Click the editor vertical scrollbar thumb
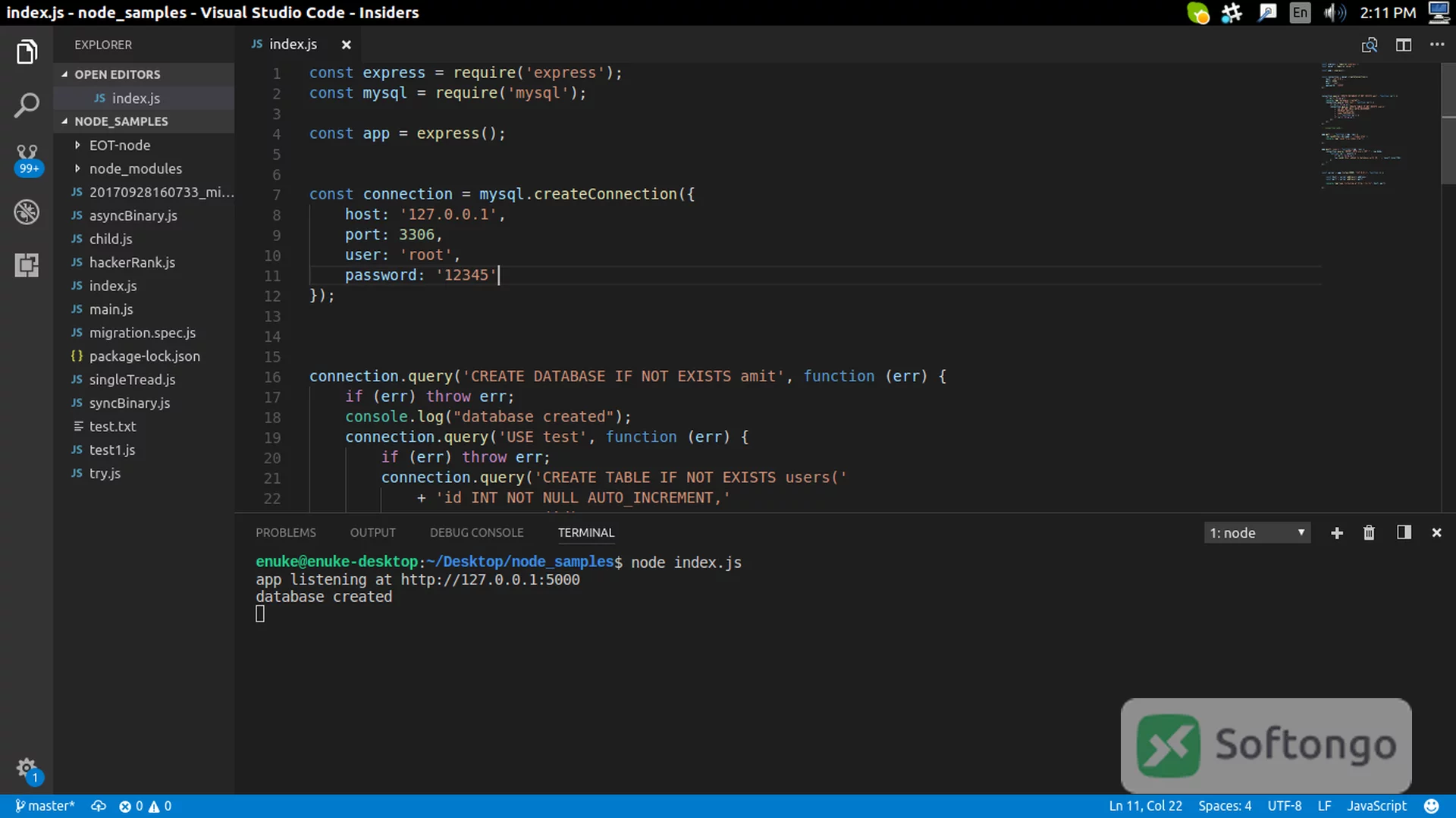1456x818 pixels. [x=1448, y=123]
